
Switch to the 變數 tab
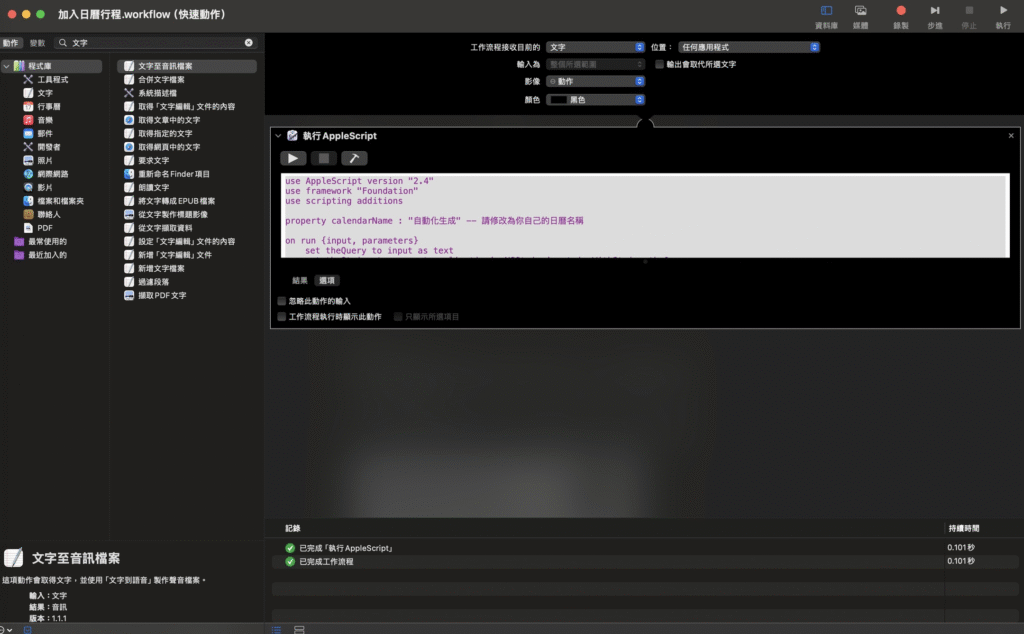37,42
